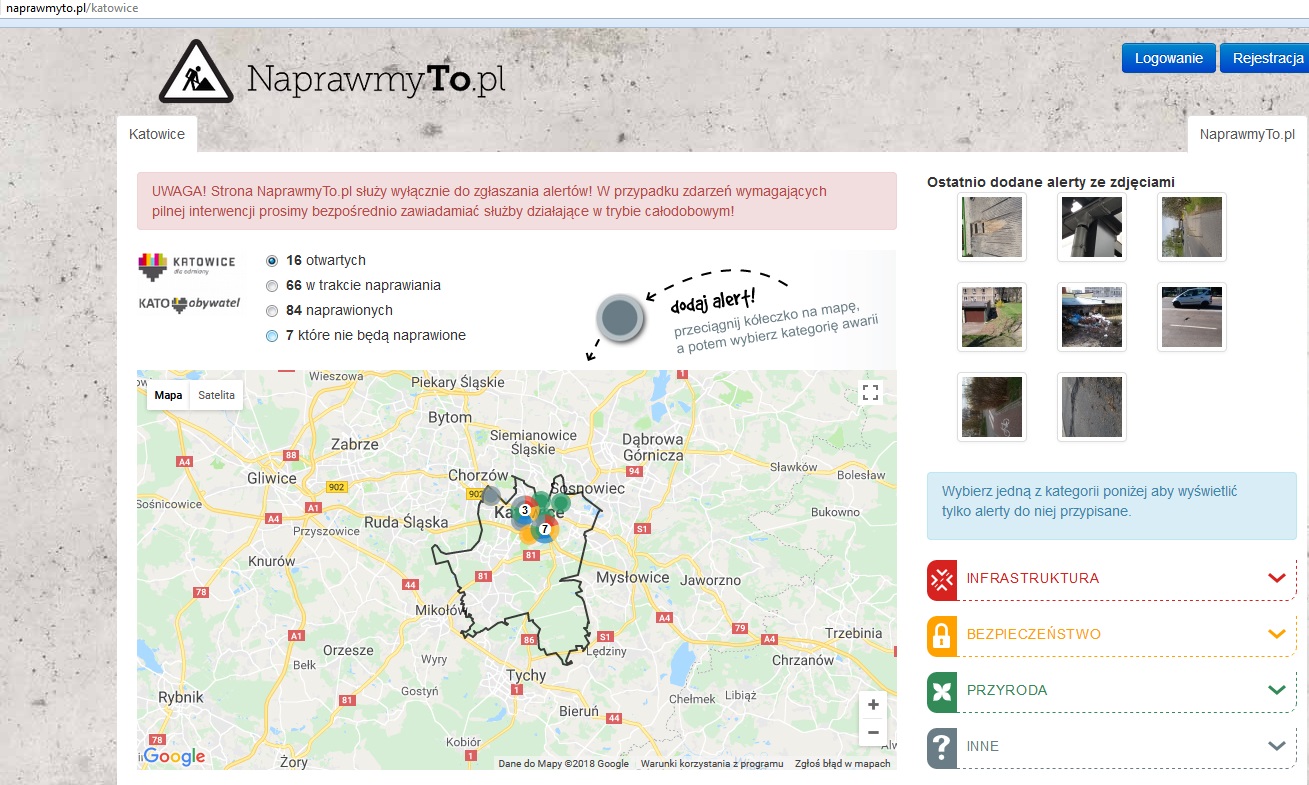
Task: Click the INNE category label
Action: coord(983,746)
